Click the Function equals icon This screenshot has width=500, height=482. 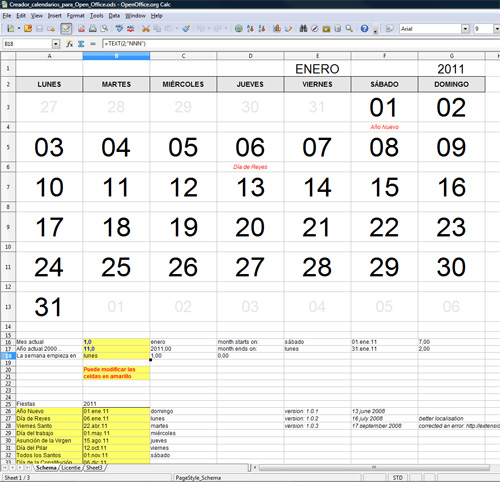pyautogui.click(x=93, y=44)
